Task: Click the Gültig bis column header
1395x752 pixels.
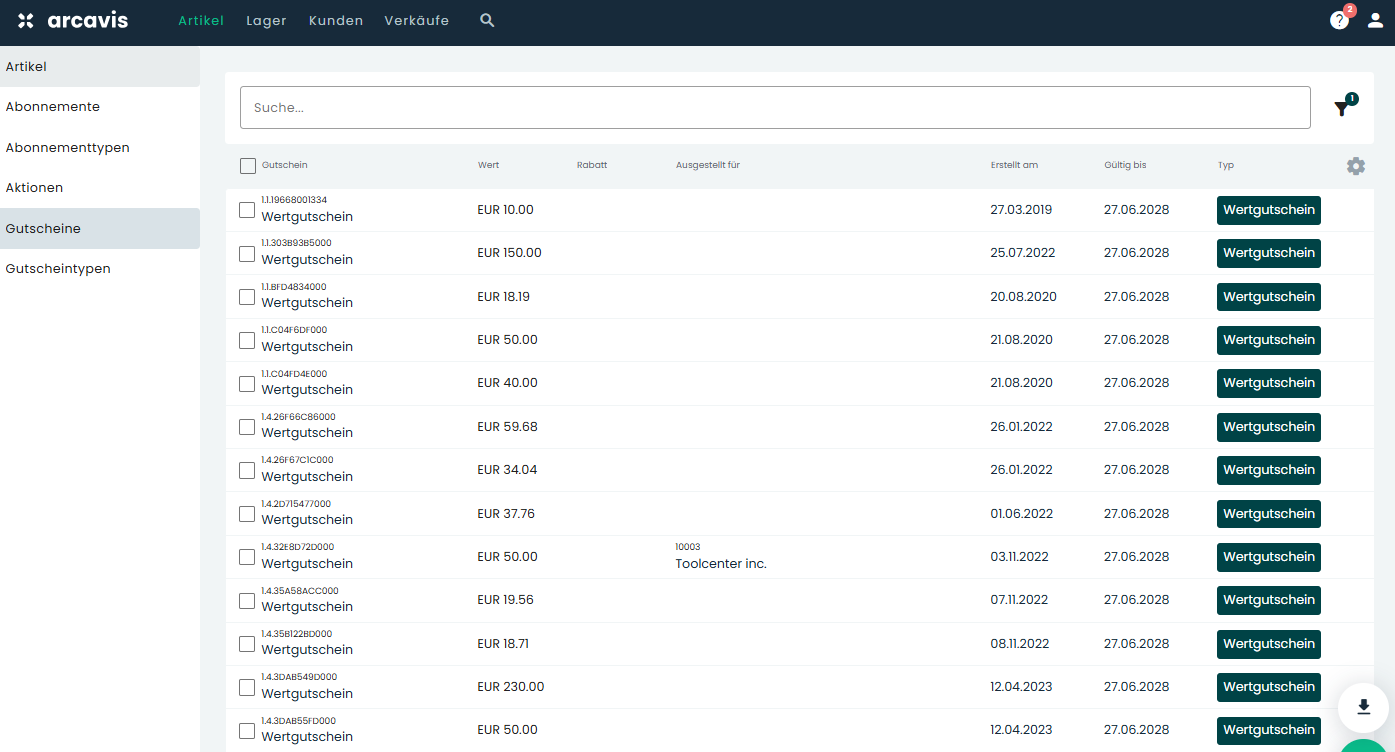Action: pyautogui.click(x=1125, y=165)
